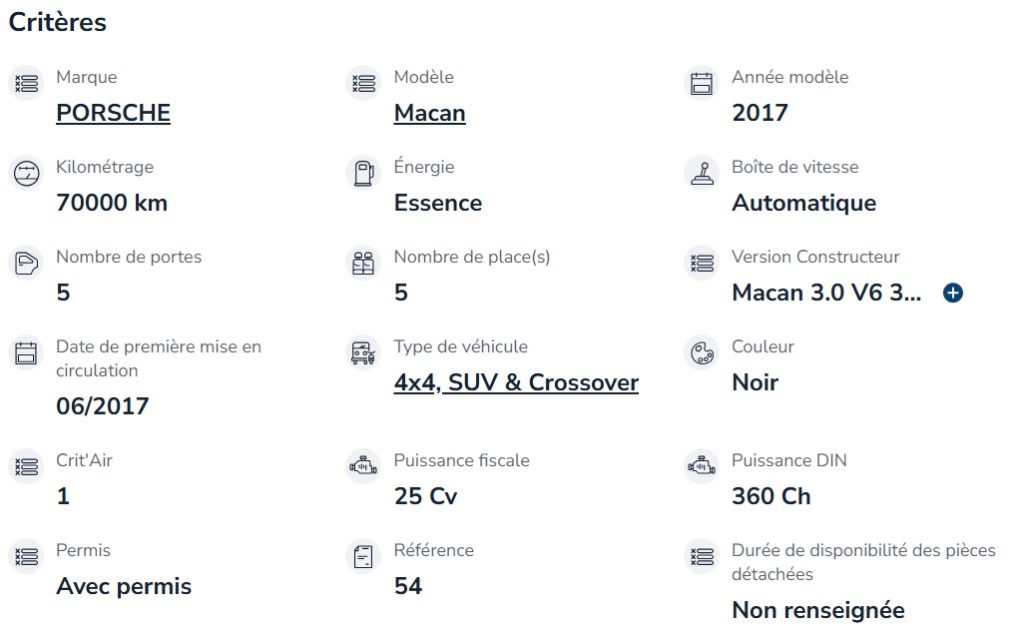The width and height of the screenshot is (1024, 638).
Task: Click the Kilométrage odometer icon
Action: tap(27, 173)
